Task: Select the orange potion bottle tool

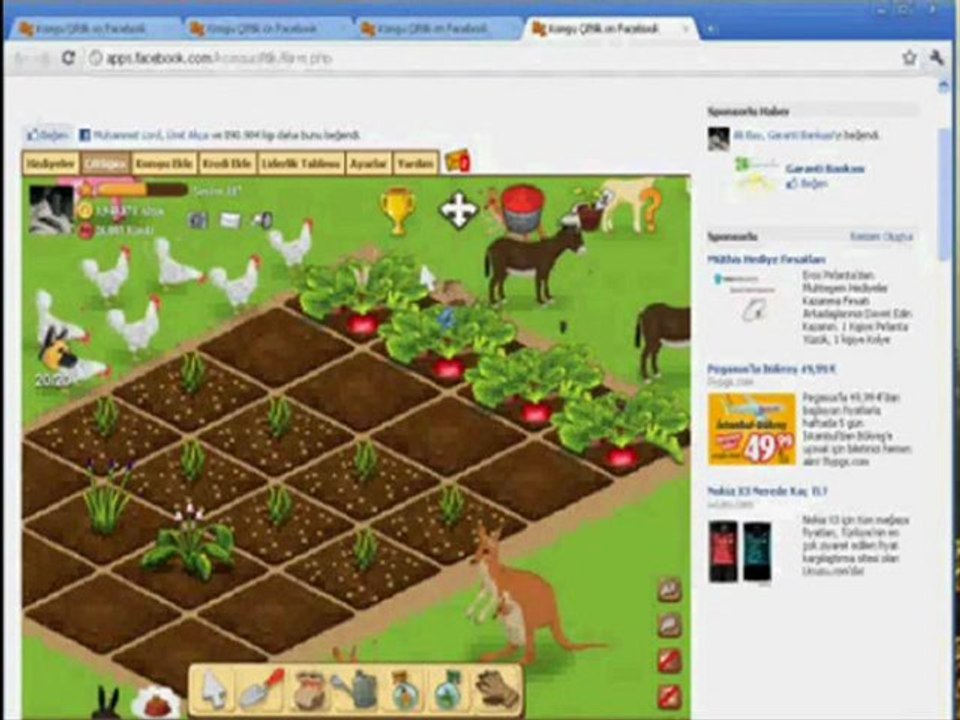Action: point(407,691)
